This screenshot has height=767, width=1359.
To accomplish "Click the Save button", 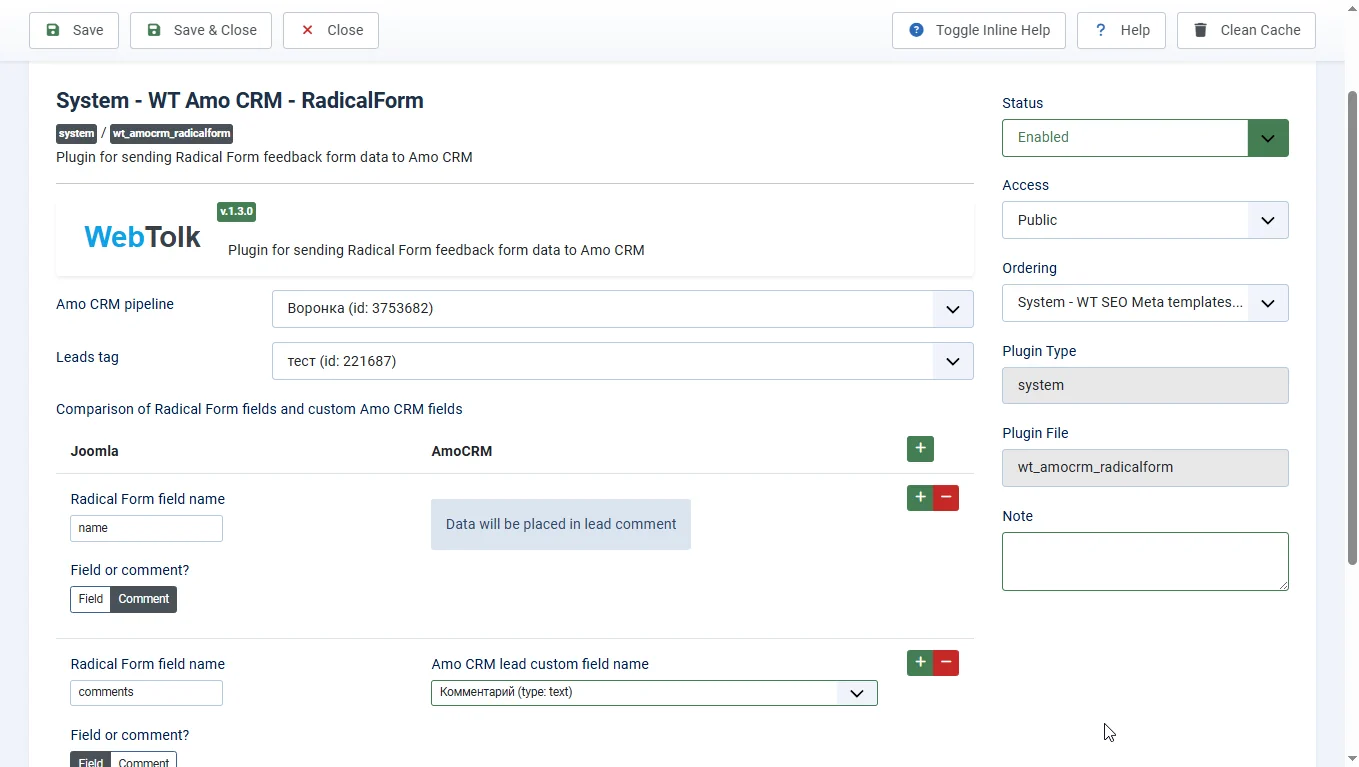I will (74, 30).
